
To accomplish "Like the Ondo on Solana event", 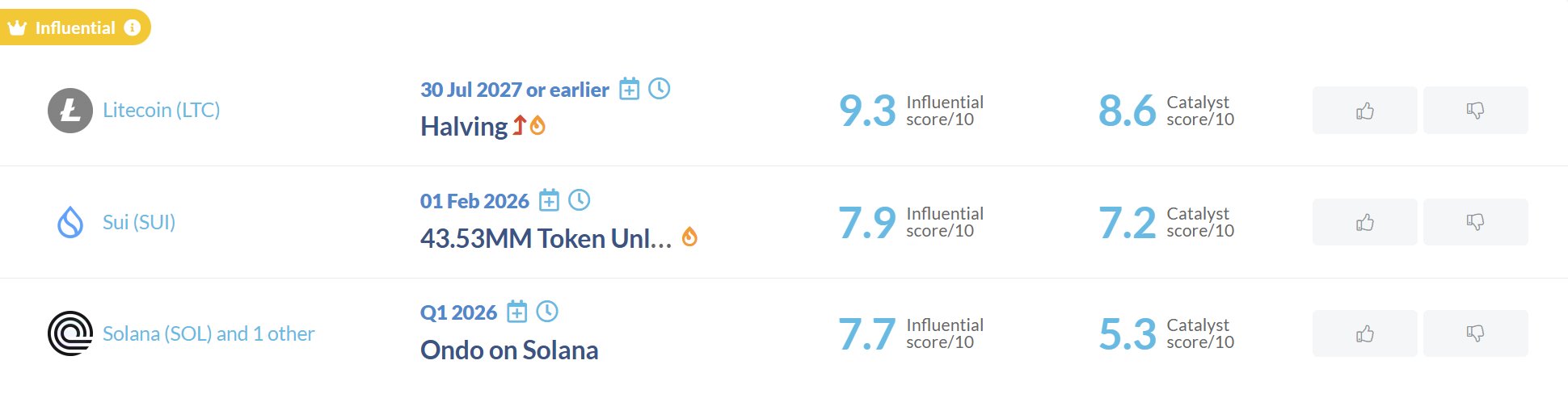I will point(1364,333).
